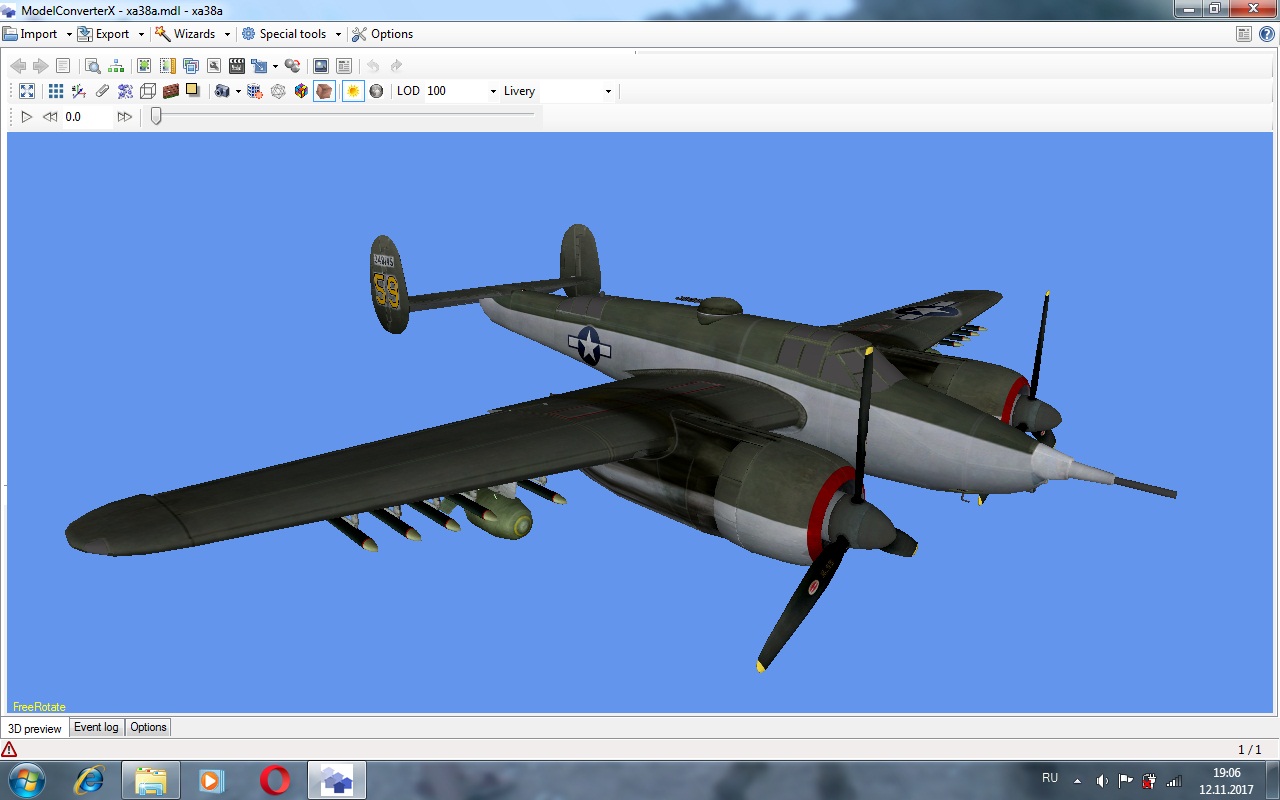Click the hierarchy editor tree icon
The image size is (1280, 800).
[116, 66]
